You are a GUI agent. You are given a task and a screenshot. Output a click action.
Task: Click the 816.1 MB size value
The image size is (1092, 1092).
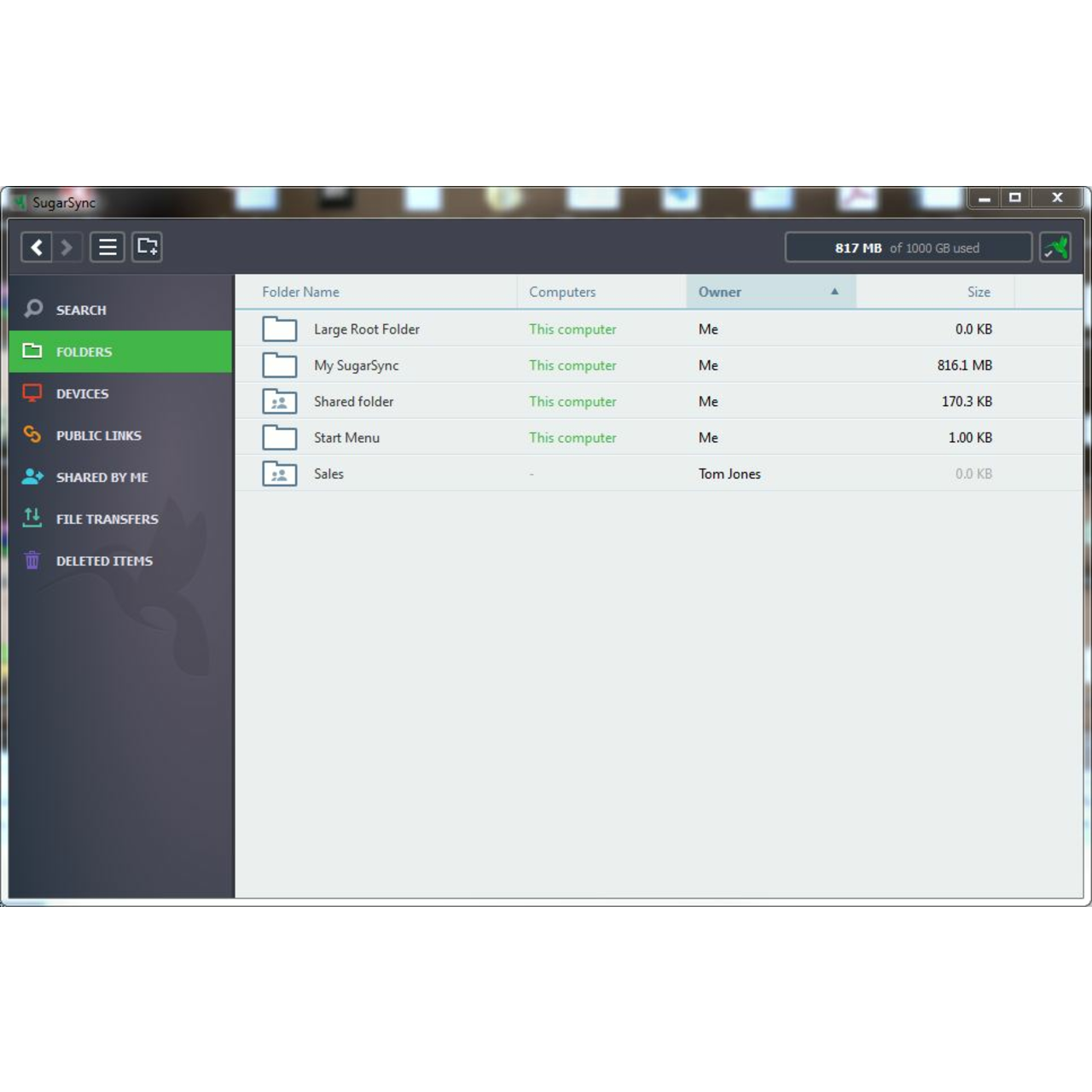(965, 365)
